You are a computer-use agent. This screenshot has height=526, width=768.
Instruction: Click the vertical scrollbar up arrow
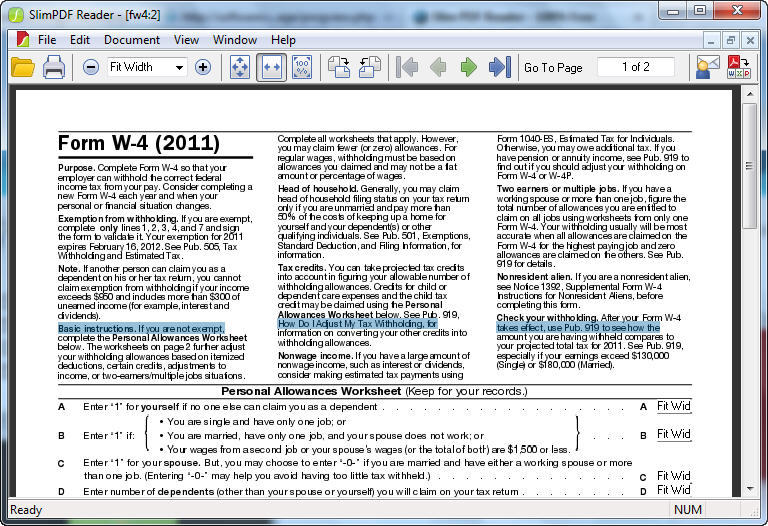point(750,94)
